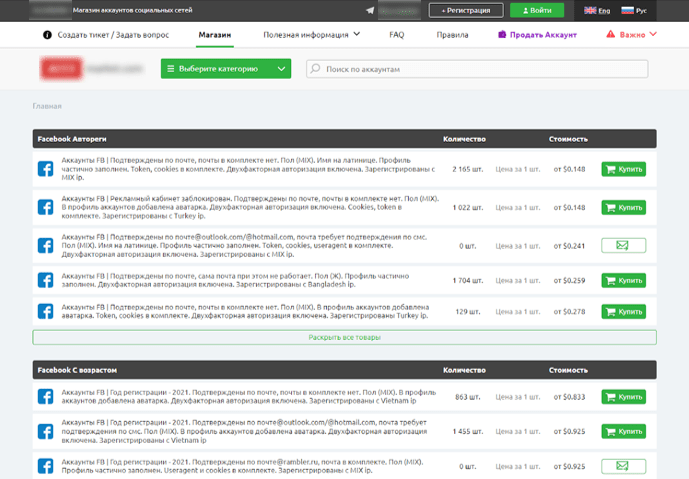
Task: Open the Магазин tab
Action: (215, 34)
